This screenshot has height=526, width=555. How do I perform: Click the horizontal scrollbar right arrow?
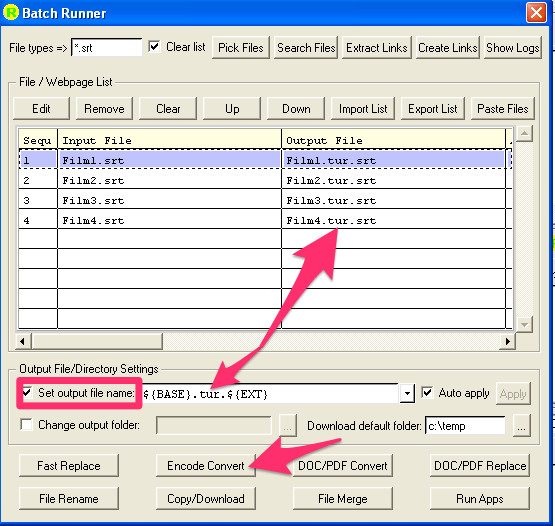508,341
